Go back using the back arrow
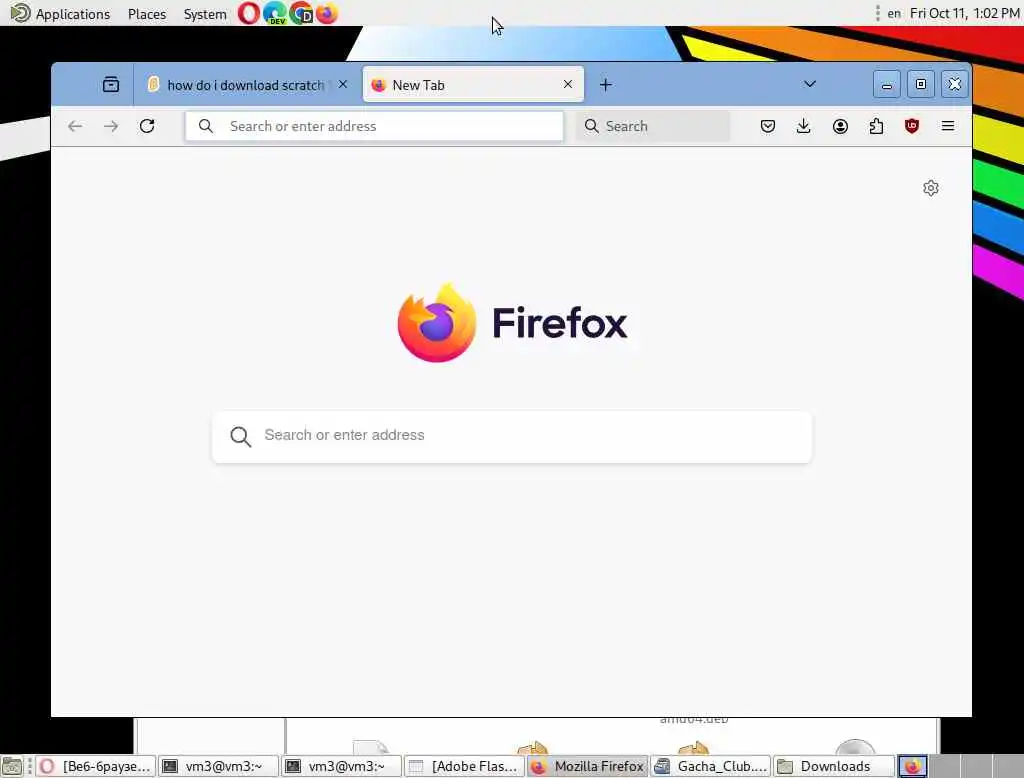The height and width of the screenshot is (778, 1024). point(75,126)
